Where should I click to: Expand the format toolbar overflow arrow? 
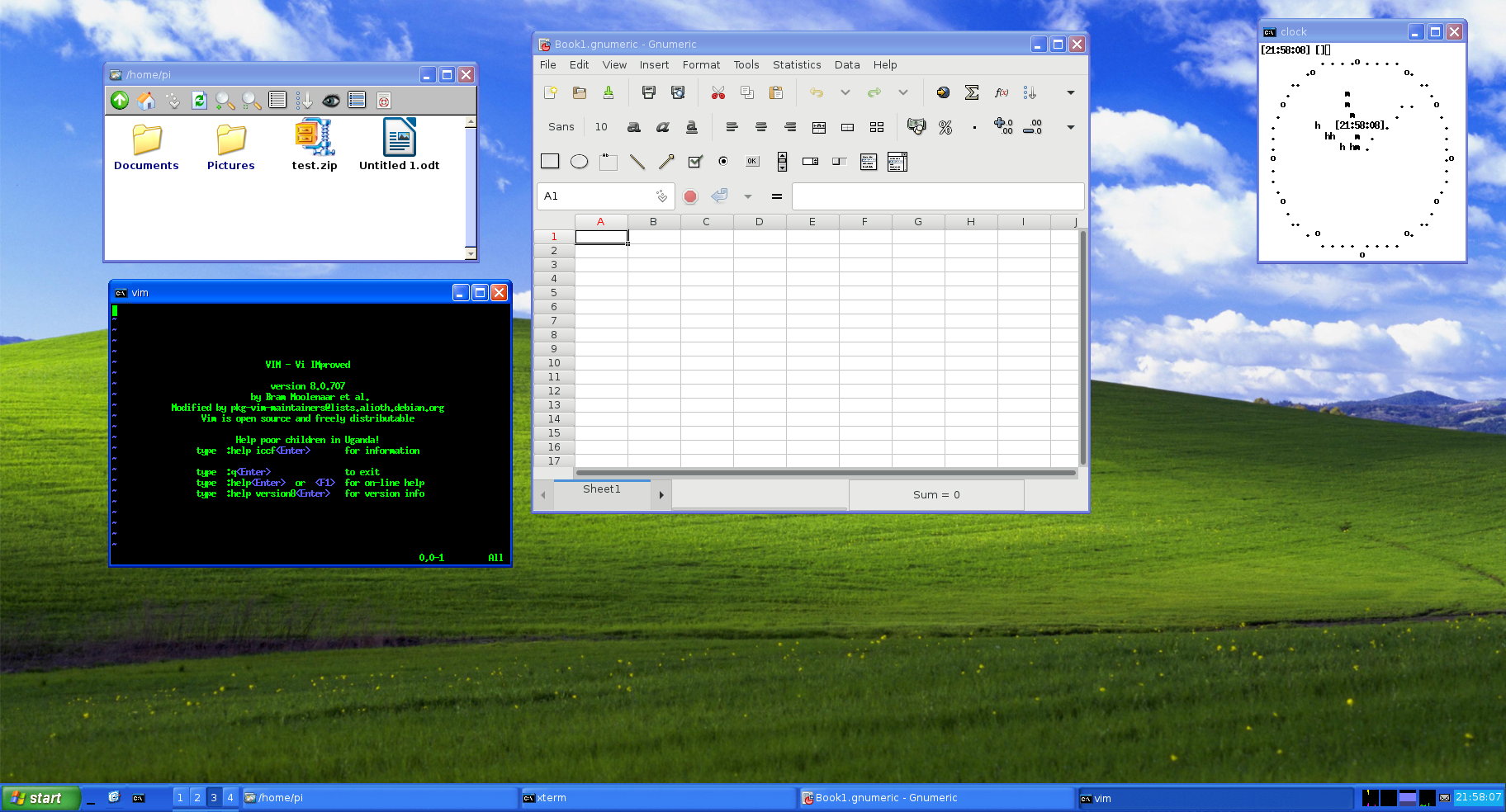click(x=1071, y=127)
